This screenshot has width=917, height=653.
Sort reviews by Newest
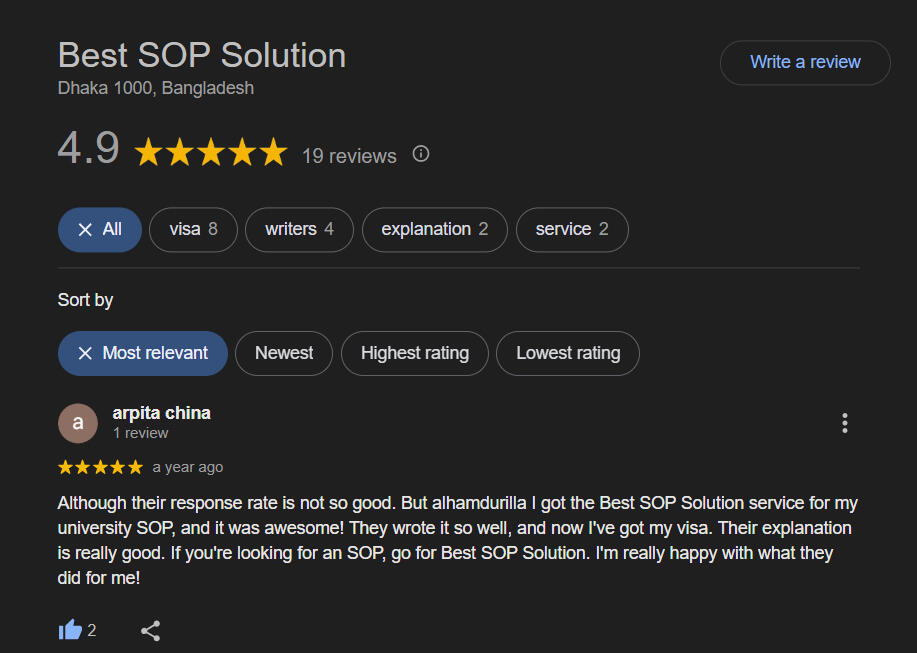pyautogui.click(x=284, y=353)
